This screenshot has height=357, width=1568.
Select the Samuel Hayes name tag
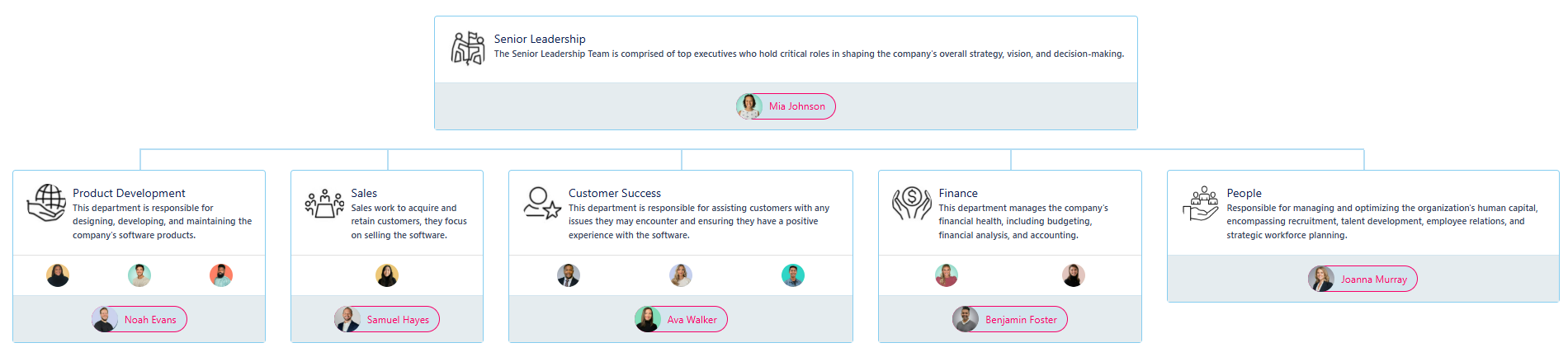[x=387, y=319]
